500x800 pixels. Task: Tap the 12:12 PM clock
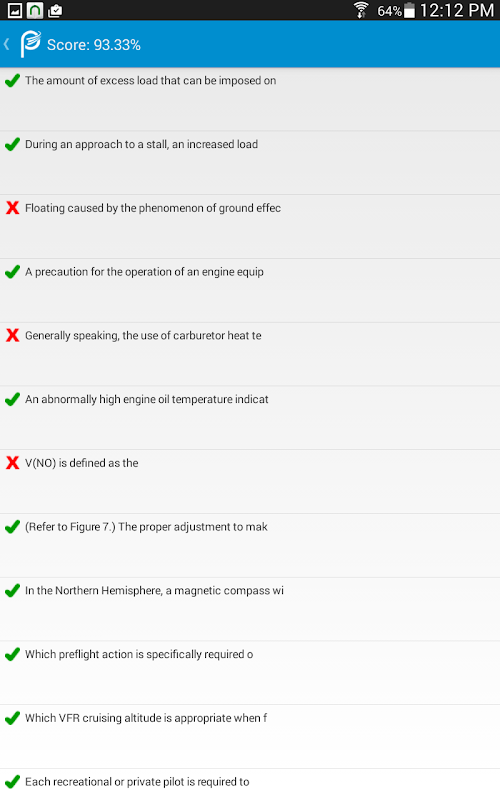click(x=457, y=10)
